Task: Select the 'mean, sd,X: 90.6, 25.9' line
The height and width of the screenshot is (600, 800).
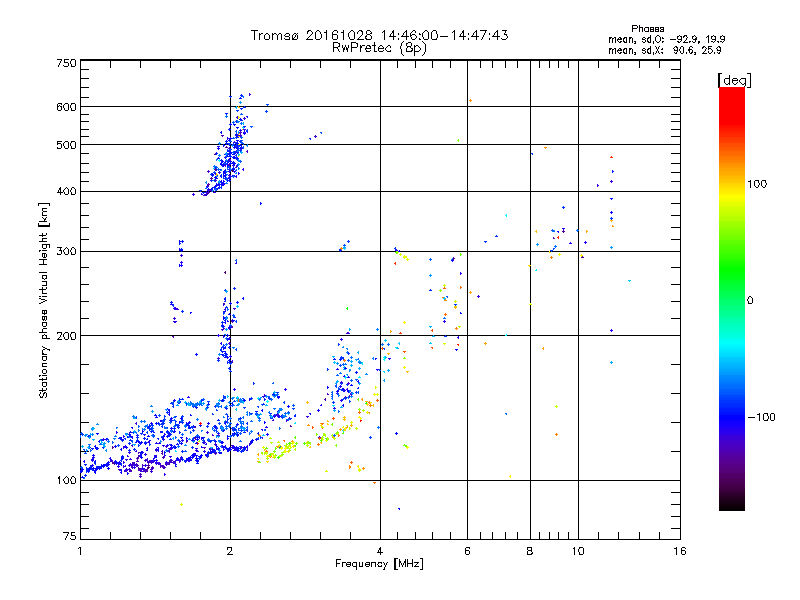Action: [x=664, y=50]
